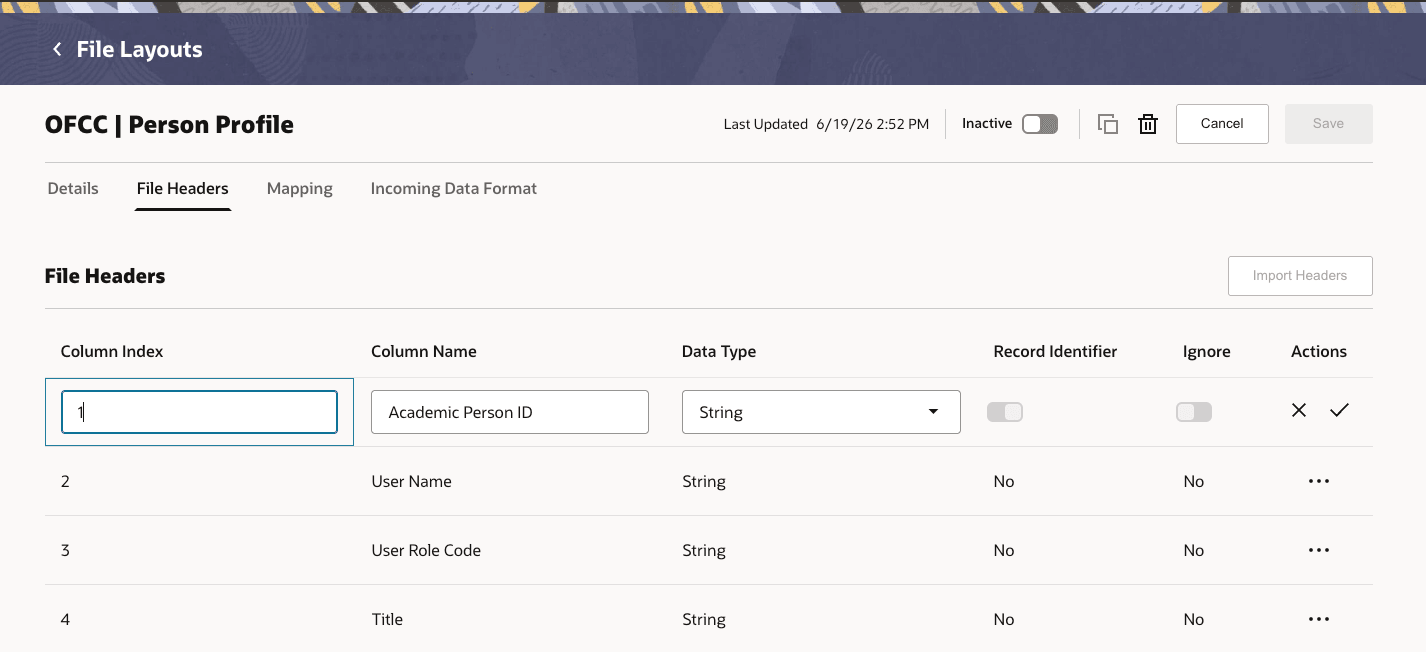Screen dimensions: 1426x652
Task: Click the Column Index header
Action: (112, 351)
